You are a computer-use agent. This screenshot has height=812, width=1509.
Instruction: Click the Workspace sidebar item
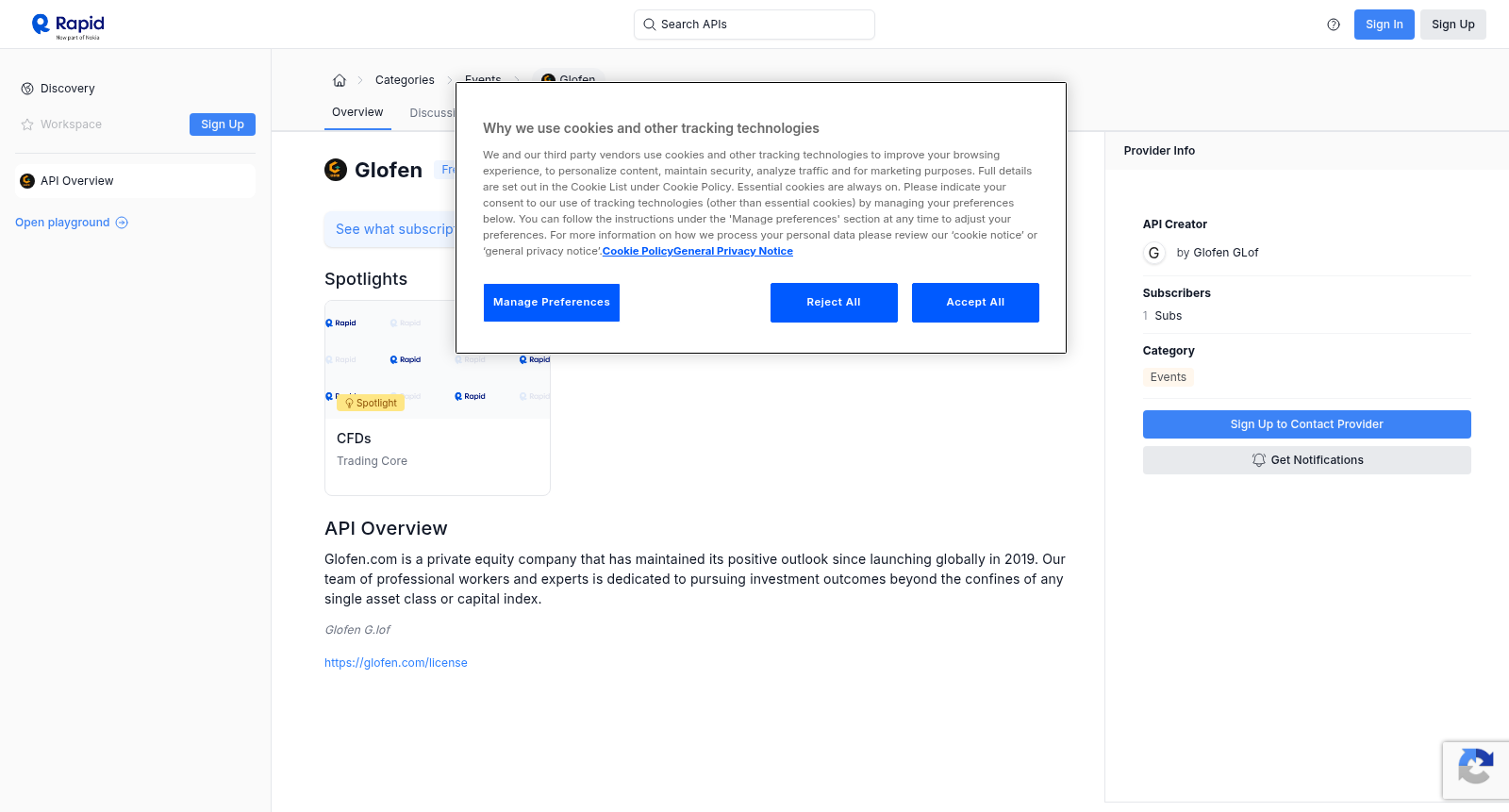71,124
